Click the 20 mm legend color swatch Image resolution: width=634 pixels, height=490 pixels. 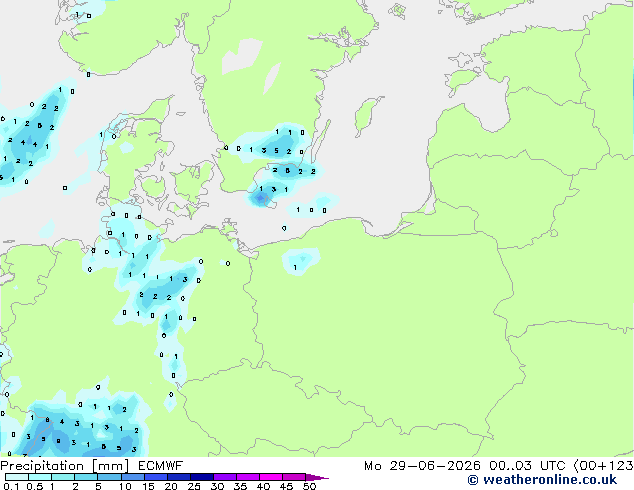[179, 477]
